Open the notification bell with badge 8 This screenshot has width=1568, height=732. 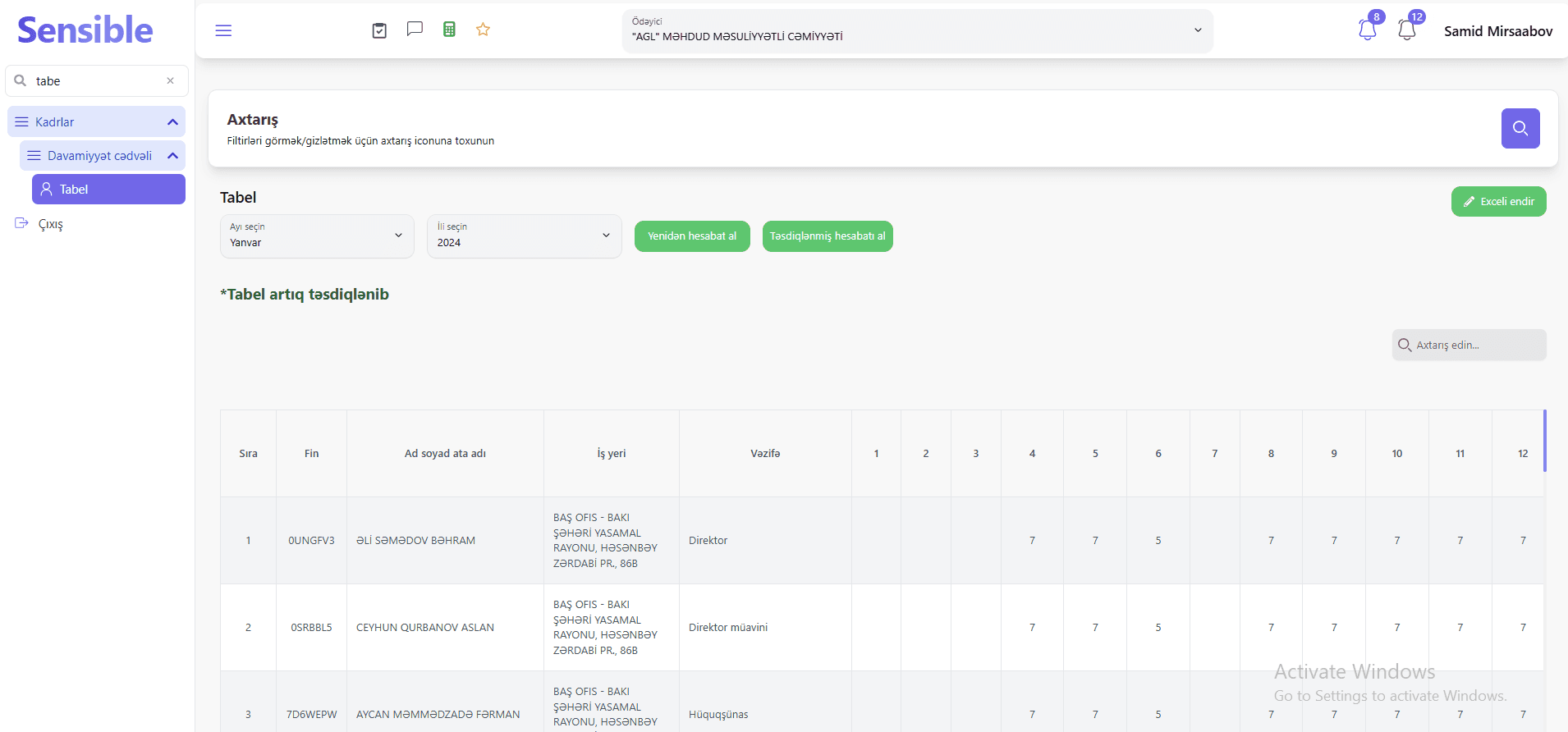pyautogui.click(x=1368, y=30)
